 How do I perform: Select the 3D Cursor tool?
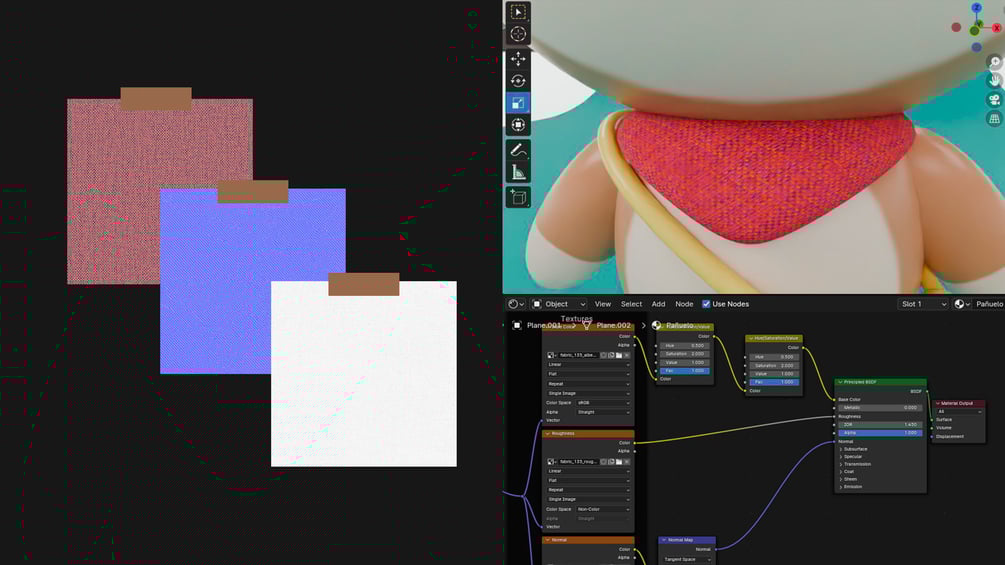pyautogui.click(x=518, y=34)
